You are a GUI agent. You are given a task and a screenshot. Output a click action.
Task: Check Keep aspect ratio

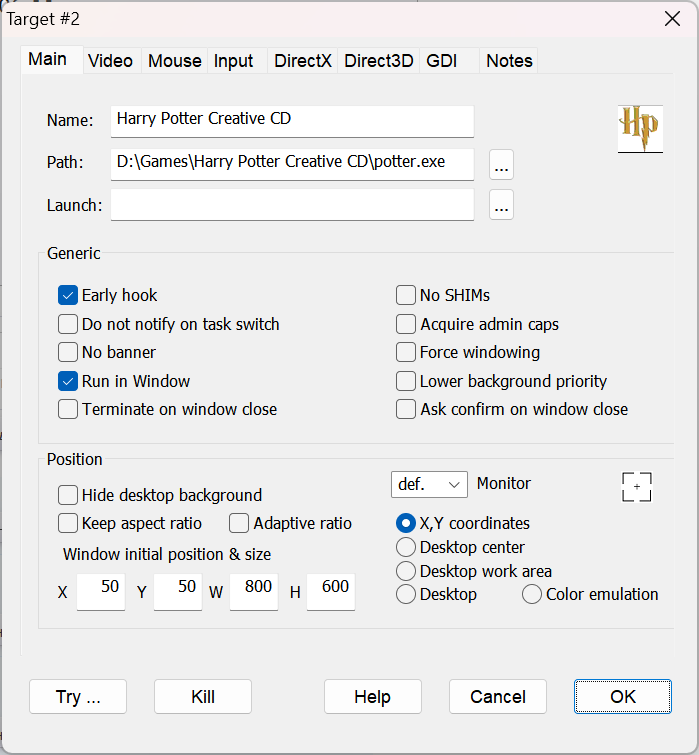point(68,523)
